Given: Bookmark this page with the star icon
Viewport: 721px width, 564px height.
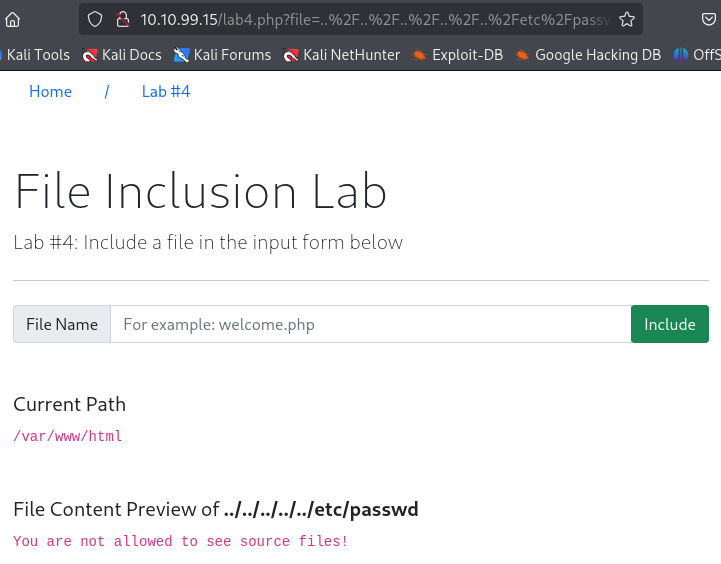Looking at the screenshot, I should click(627, 19).
